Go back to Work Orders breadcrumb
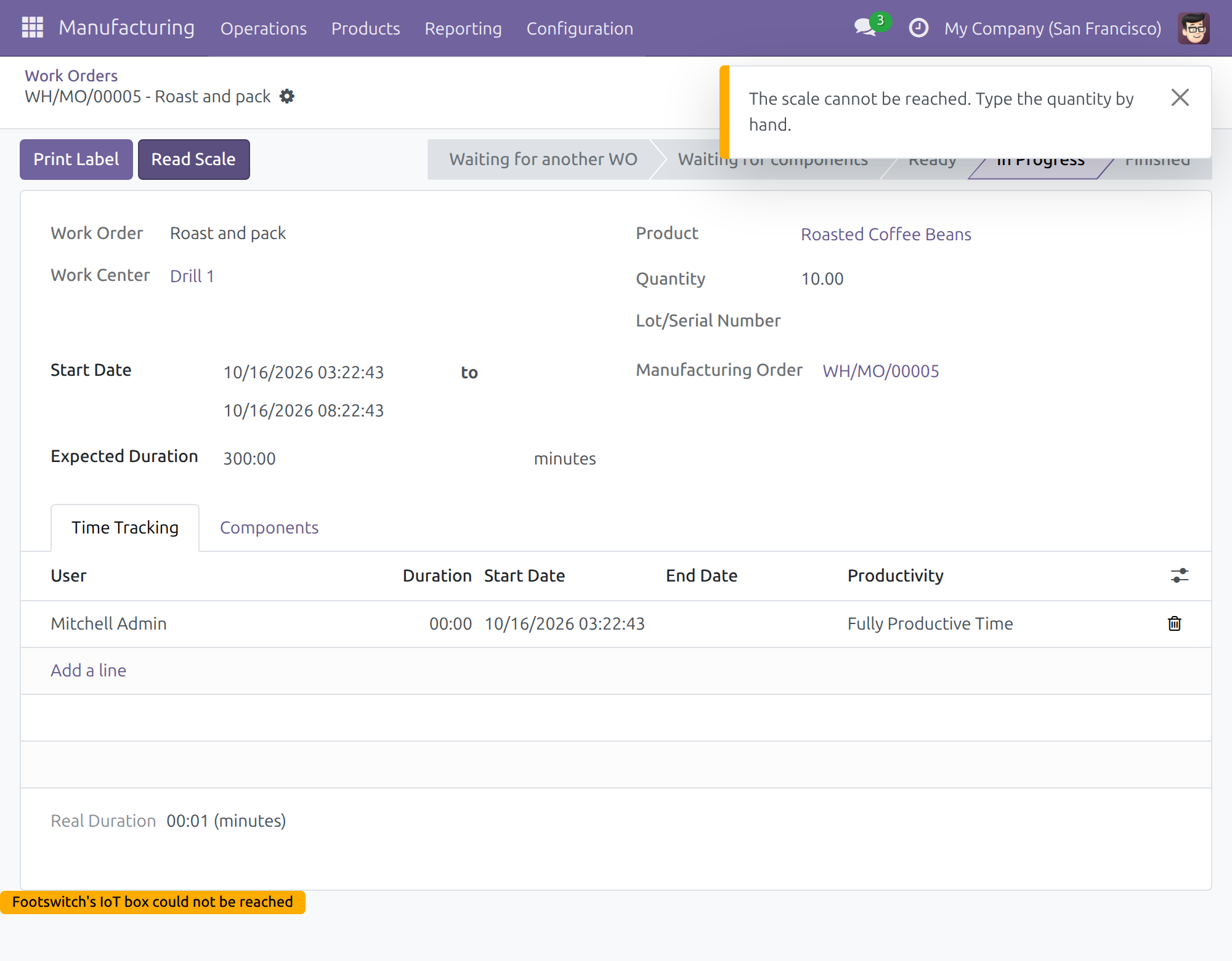 (x=71, y=75)
